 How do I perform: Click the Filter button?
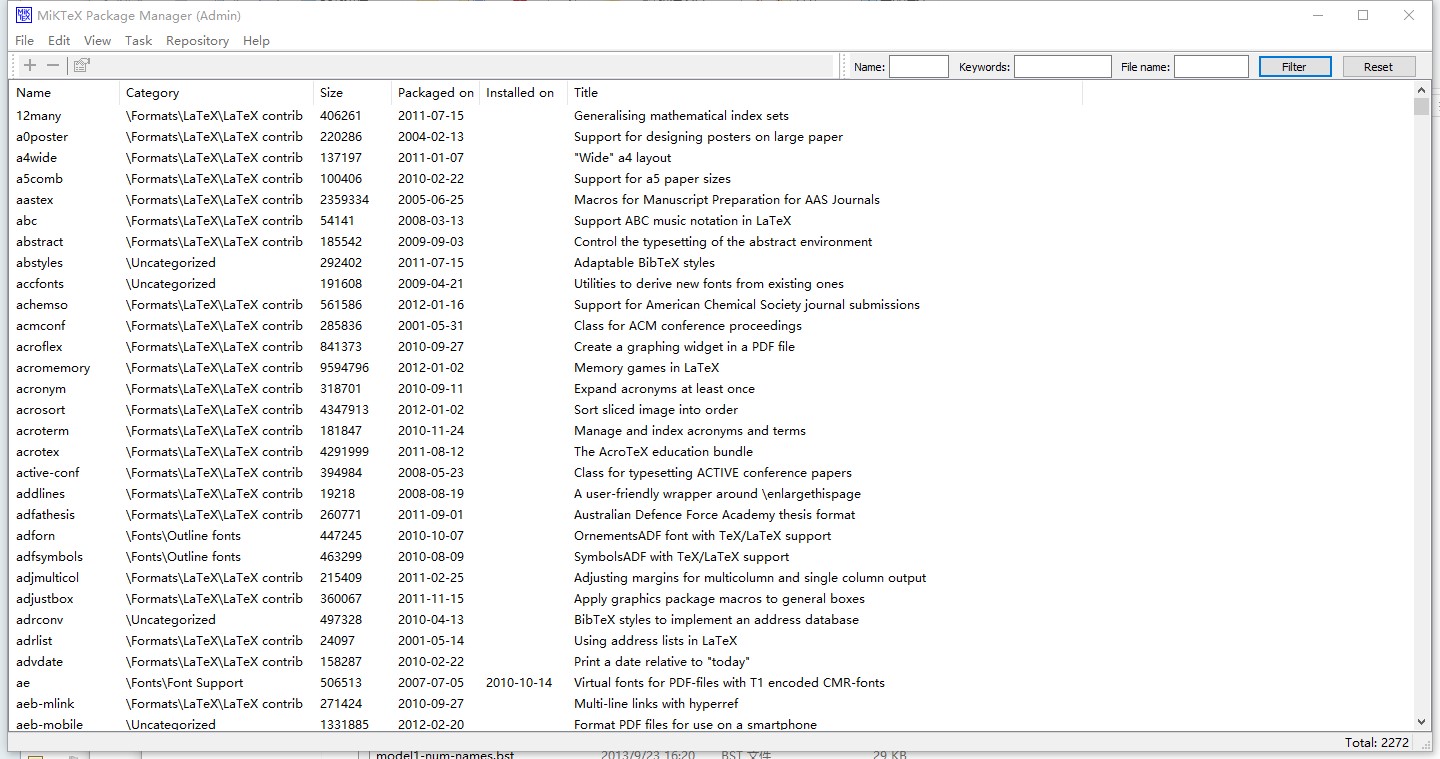point(1294,67)
